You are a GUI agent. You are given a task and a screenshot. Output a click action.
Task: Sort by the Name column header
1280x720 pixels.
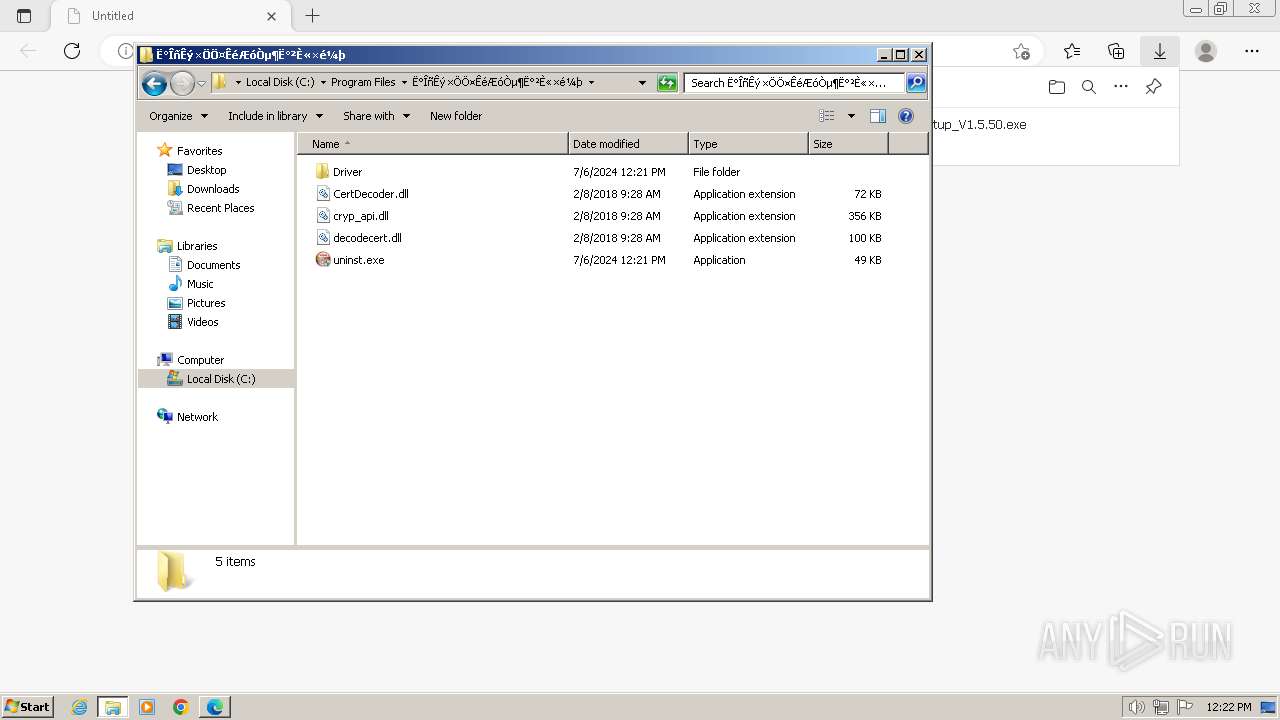[x=432, y=144]
